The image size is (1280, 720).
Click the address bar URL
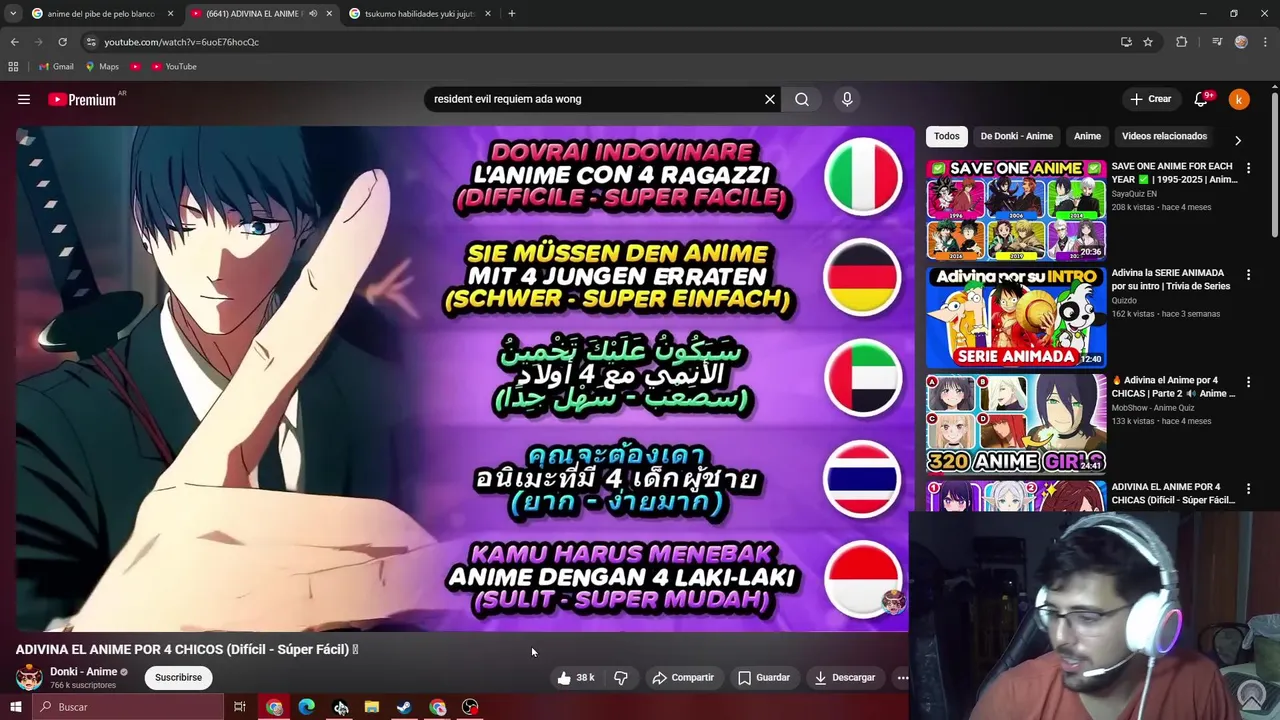181,42
